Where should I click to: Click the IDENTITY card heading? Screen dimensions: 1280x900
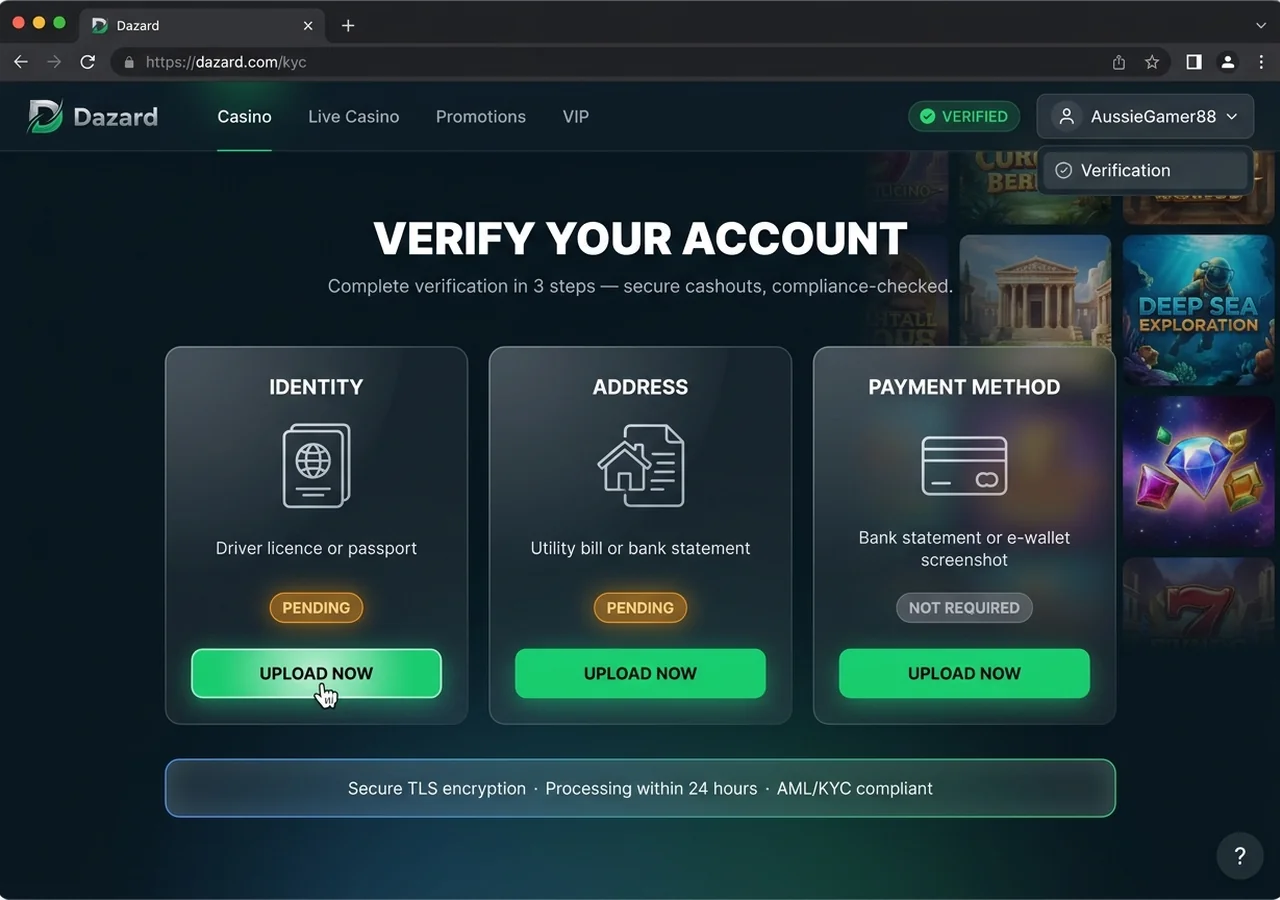click(316, 387)
